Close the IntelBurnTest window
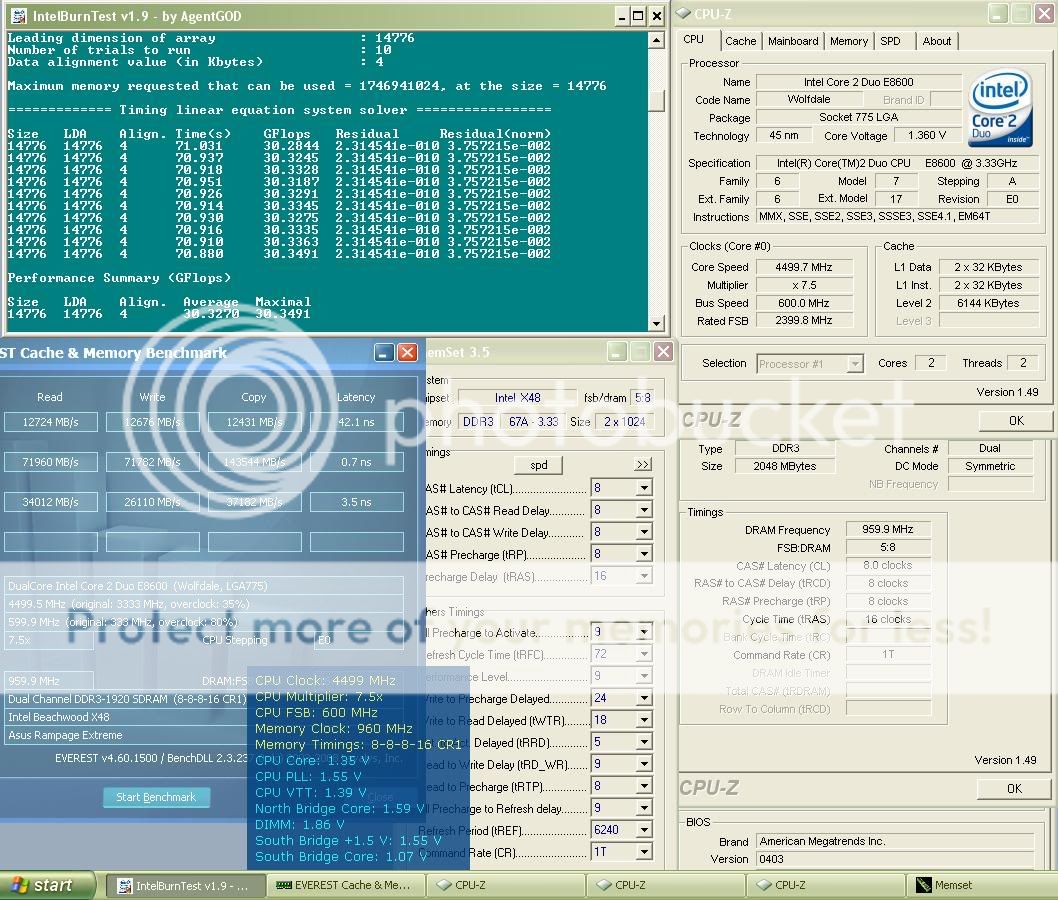 tap(657, 16)
